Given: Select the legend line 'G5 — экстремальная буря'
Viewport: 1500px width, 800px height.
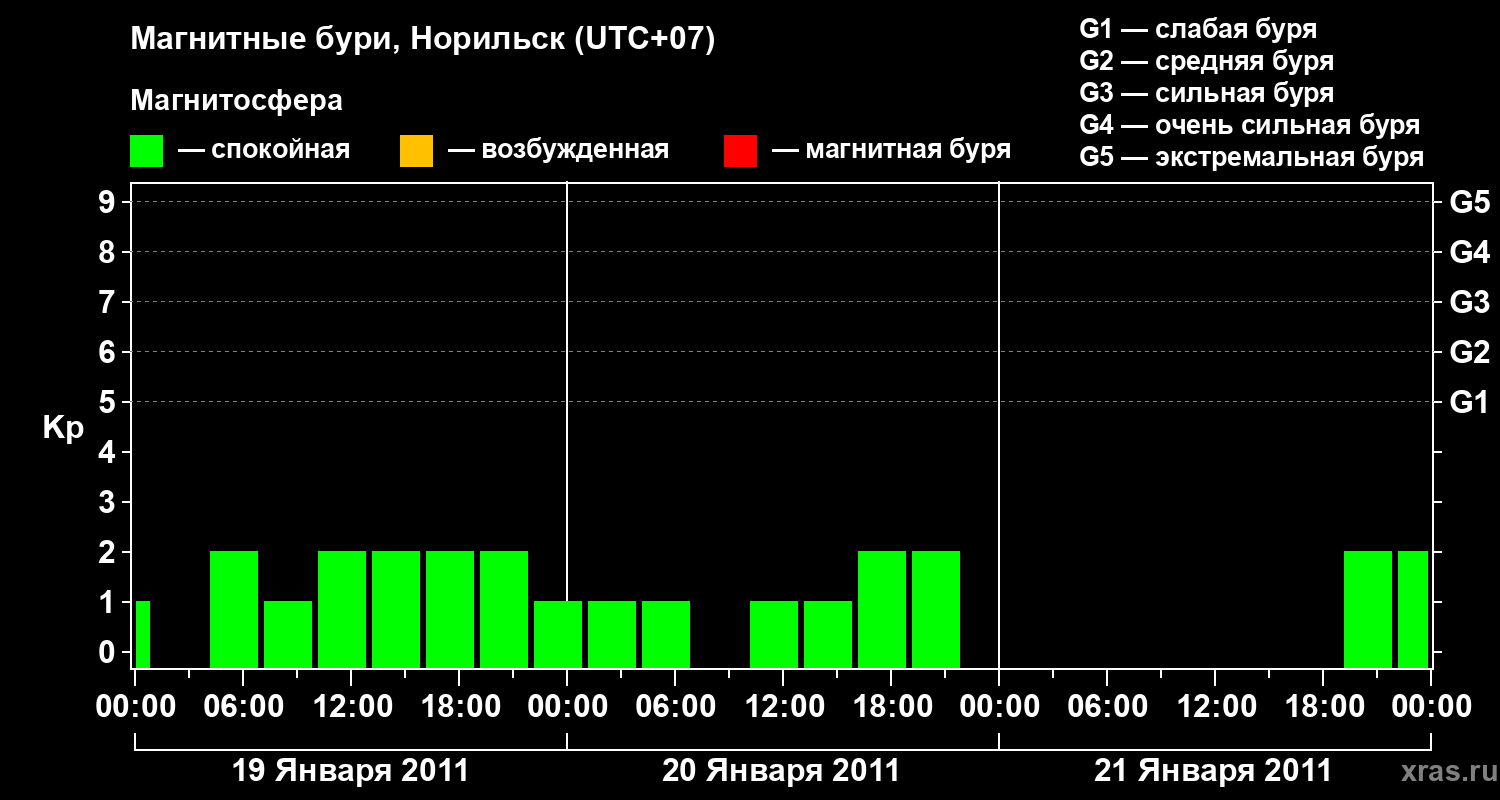Looking at the screenshot, I should point(1252,157).
